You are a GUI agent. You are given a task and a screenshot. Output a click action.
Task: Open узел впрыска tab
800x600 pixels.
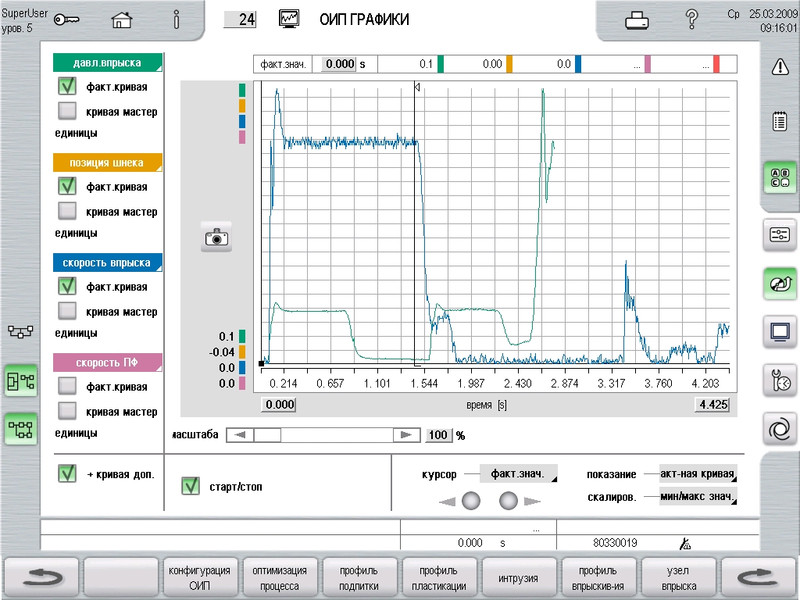679,578
